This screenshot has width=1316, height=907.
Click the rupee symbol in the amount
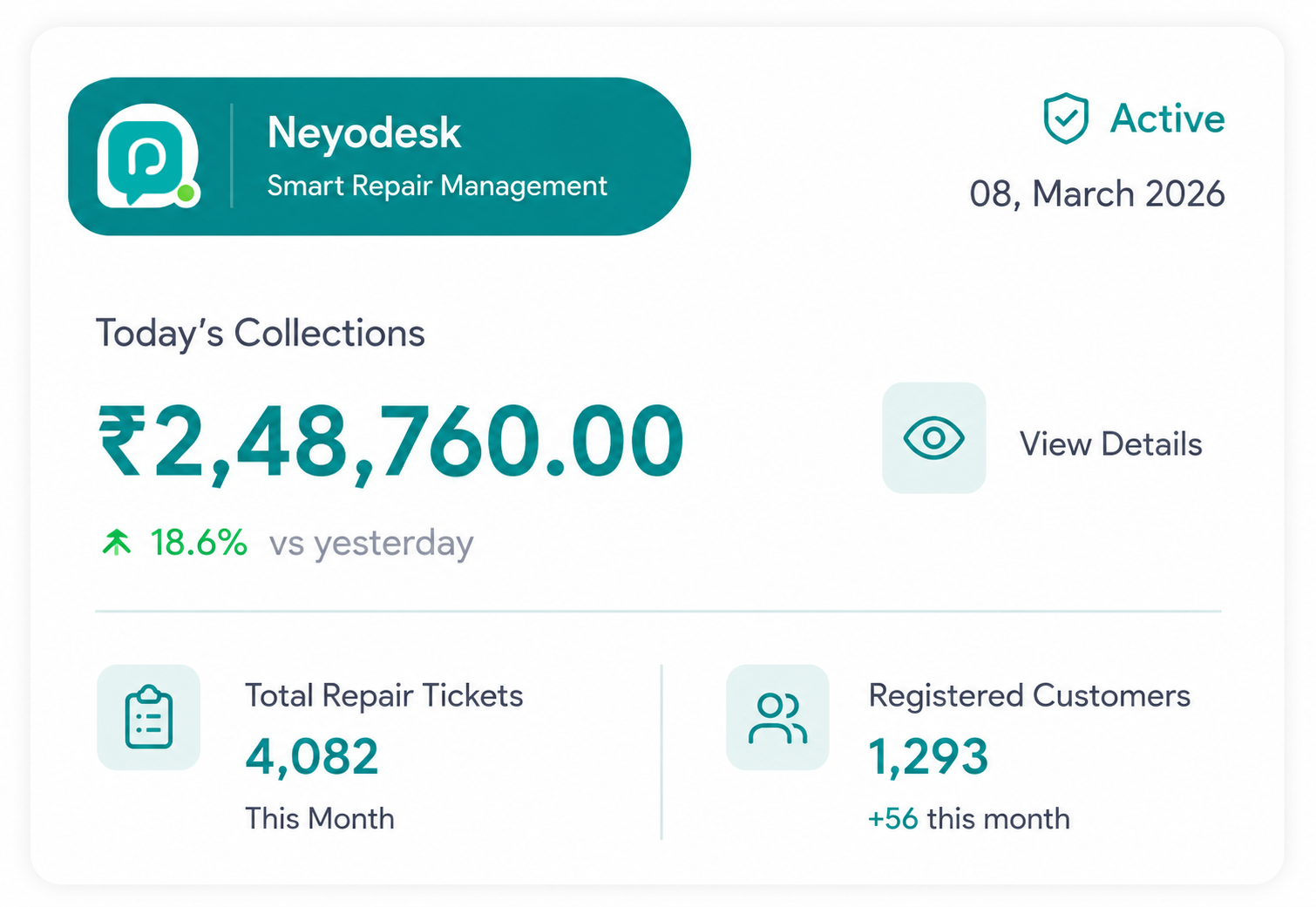(x=122, y=441)
